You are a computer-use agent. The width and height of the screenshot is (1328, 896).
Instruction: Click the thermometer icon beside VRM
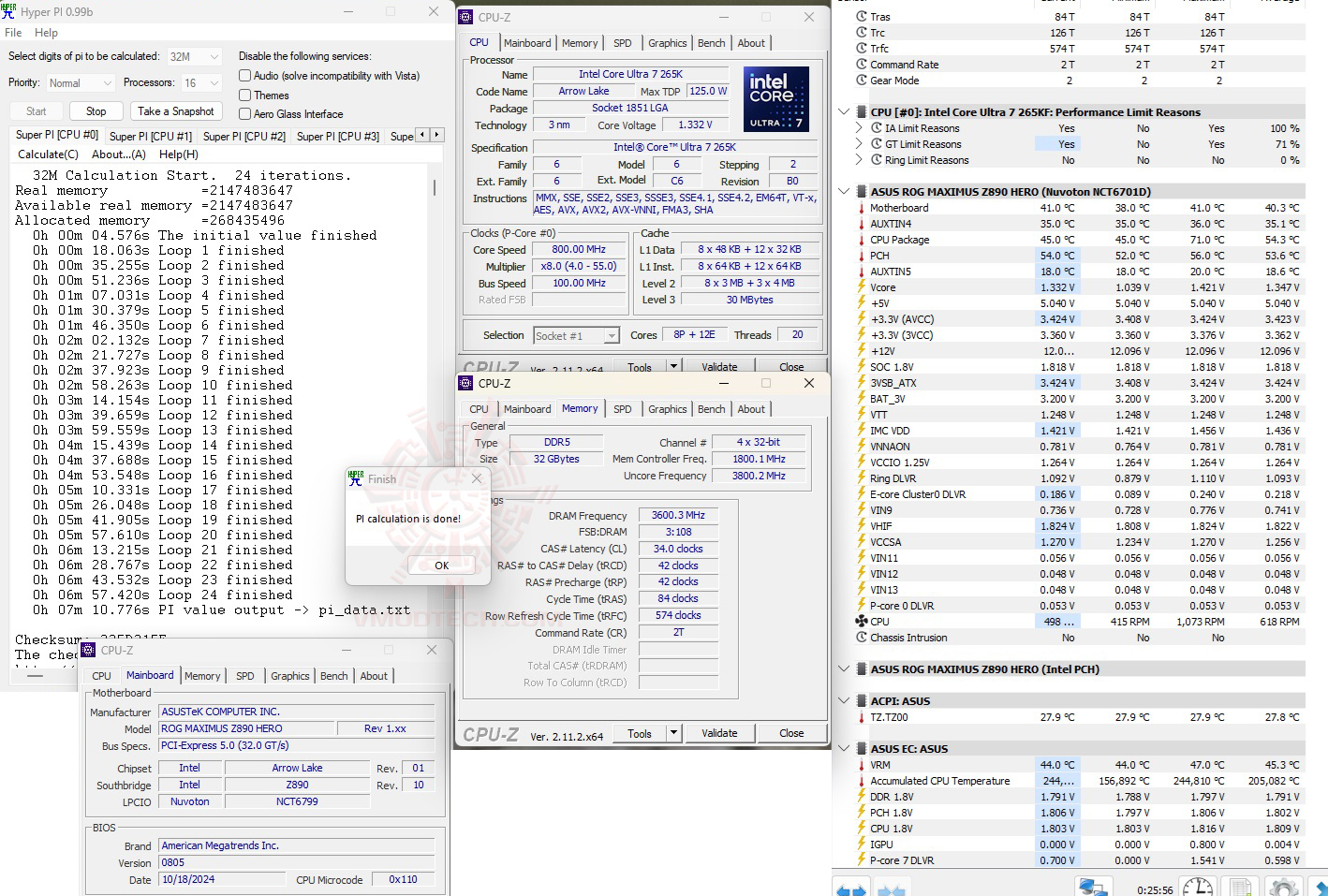[862, 765]
